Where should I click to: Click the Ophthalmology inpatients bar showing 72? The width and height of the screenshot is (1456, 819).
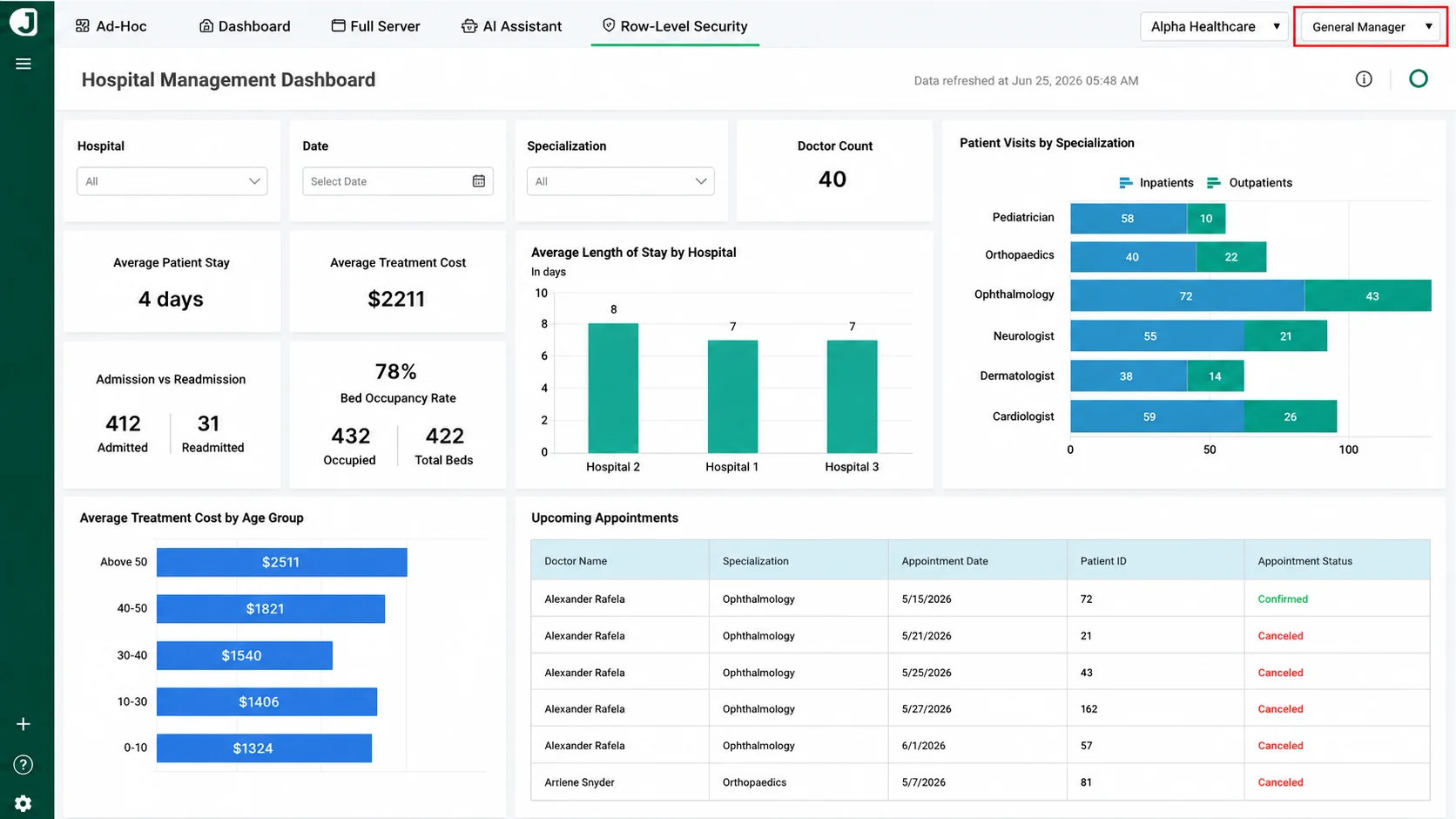(x=1188, y=296)
